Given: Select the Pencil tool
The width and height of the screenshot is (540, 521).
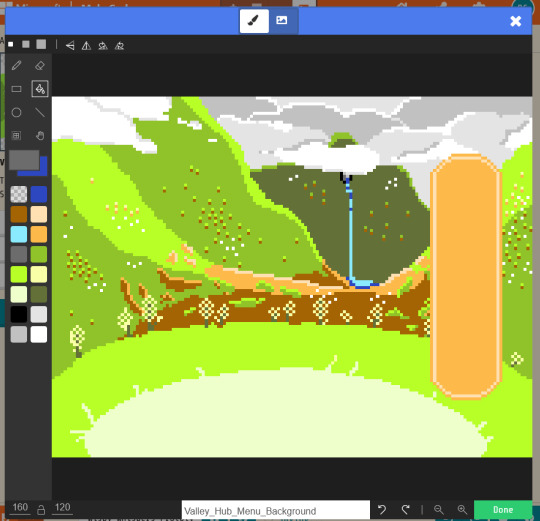Looking at the screenshot, I should 17,65.
